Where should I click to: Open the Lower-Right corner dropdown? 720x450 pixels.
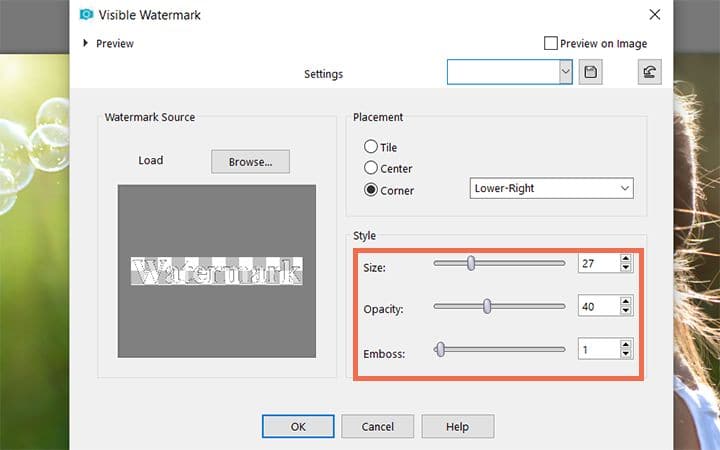click(551, 188)
